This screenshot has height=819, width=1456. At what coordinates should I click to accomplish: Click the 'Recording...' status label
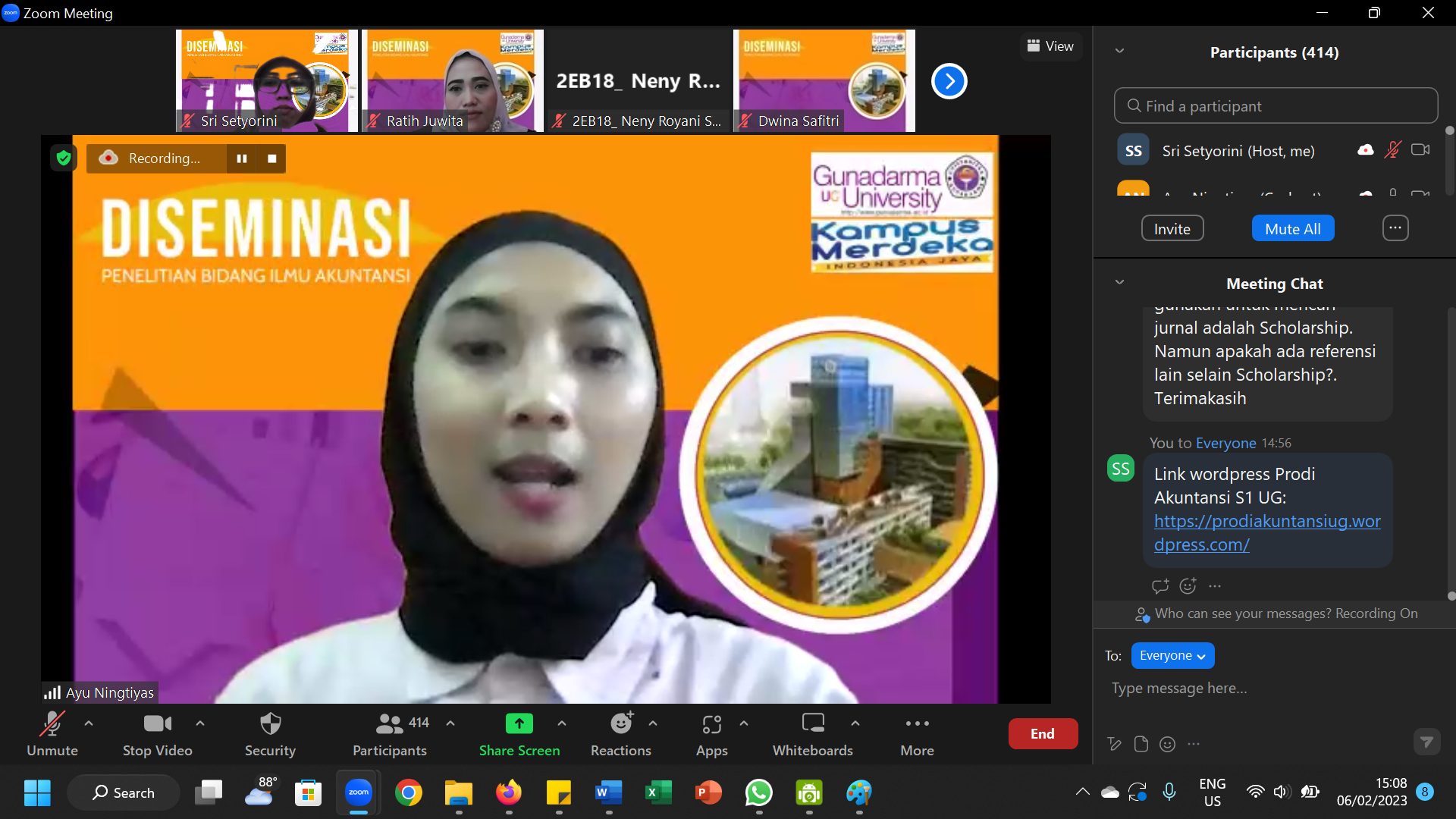(165, 158)
